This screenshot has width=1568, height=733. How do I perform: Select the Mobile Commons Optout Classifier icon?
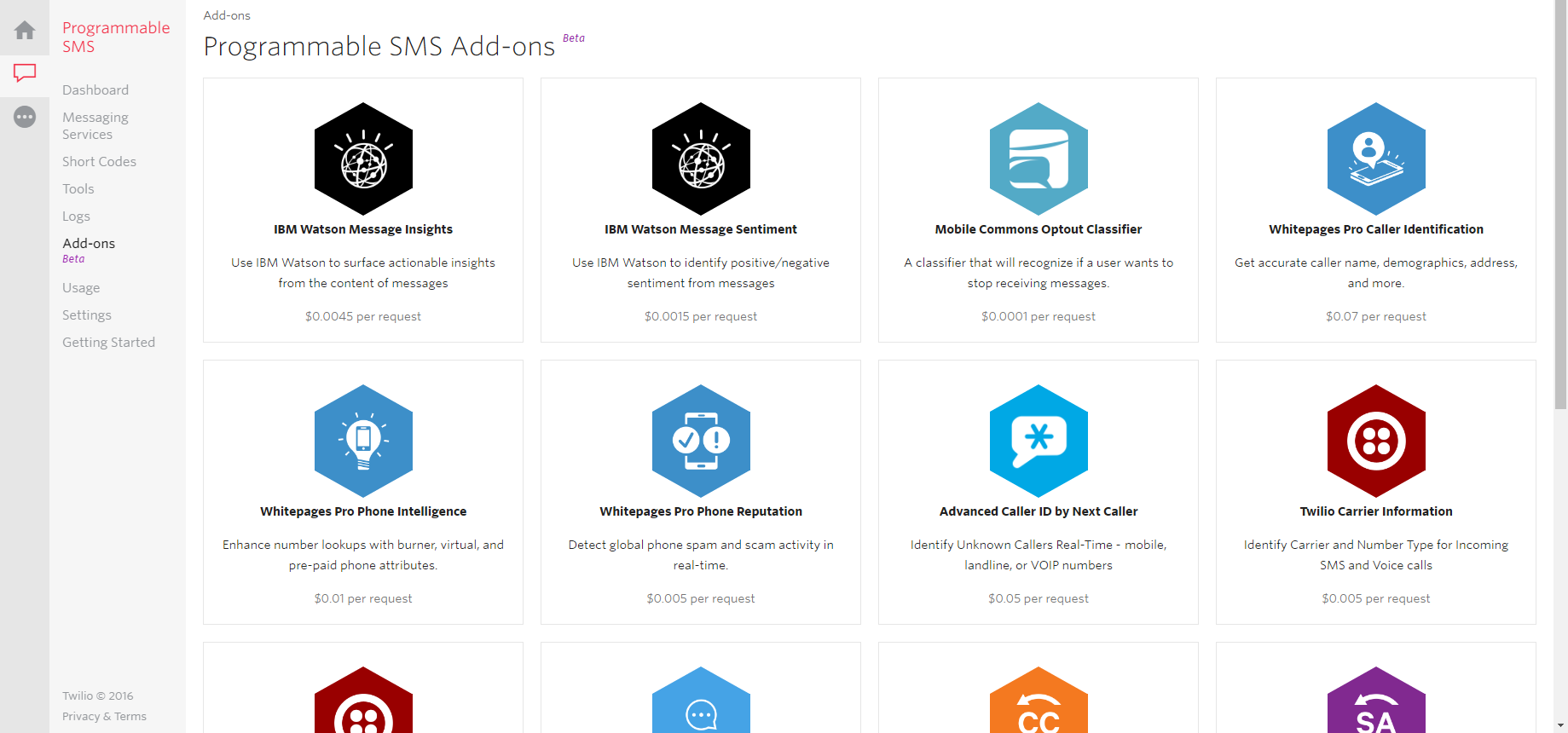pos(1039,159)
